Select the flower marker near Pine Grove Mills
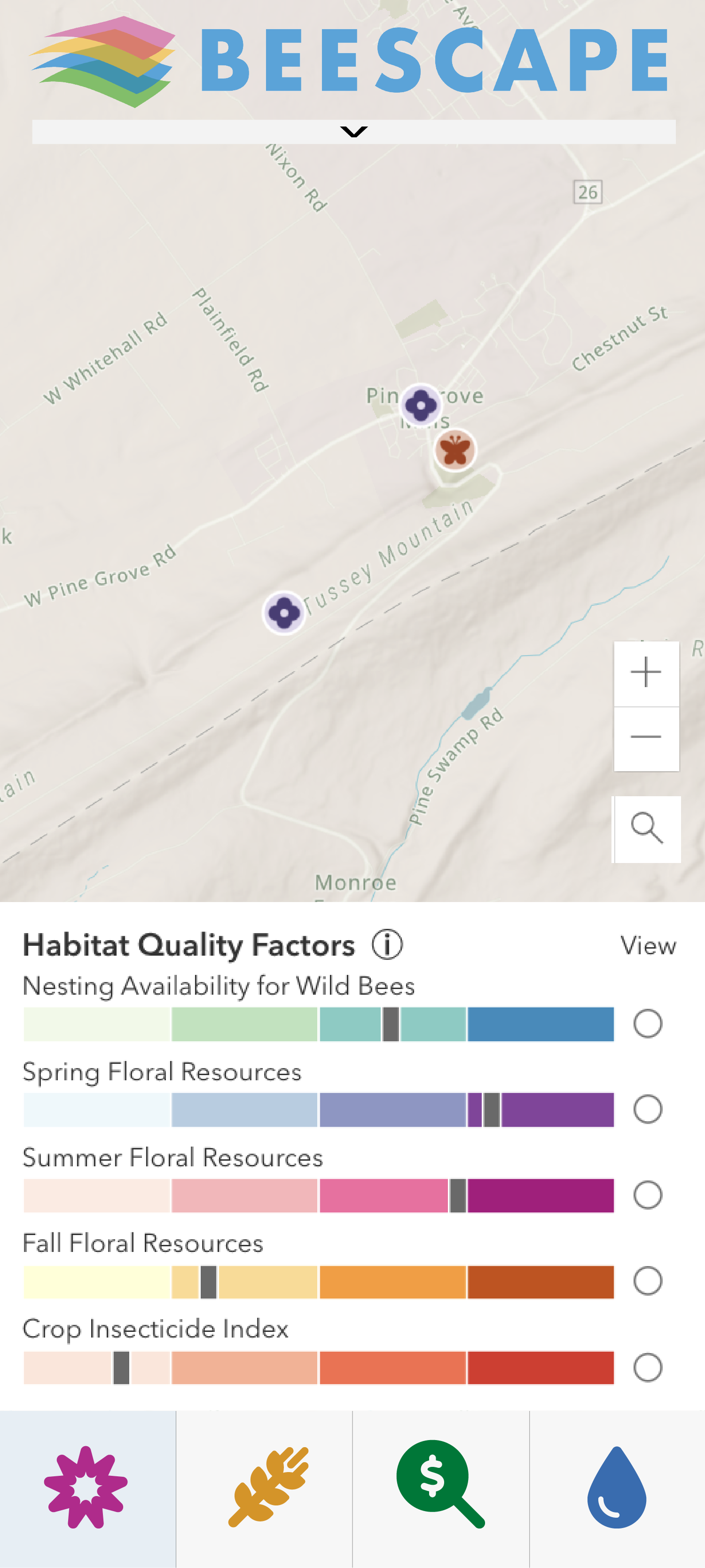 tap(421, 405)
